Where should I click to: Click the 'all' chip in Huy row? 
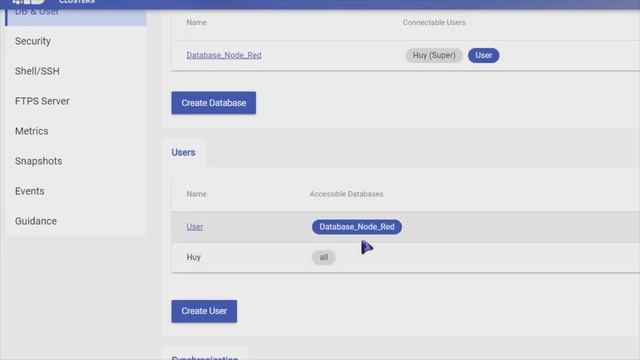pyautogui.click(x=324, y=258)
